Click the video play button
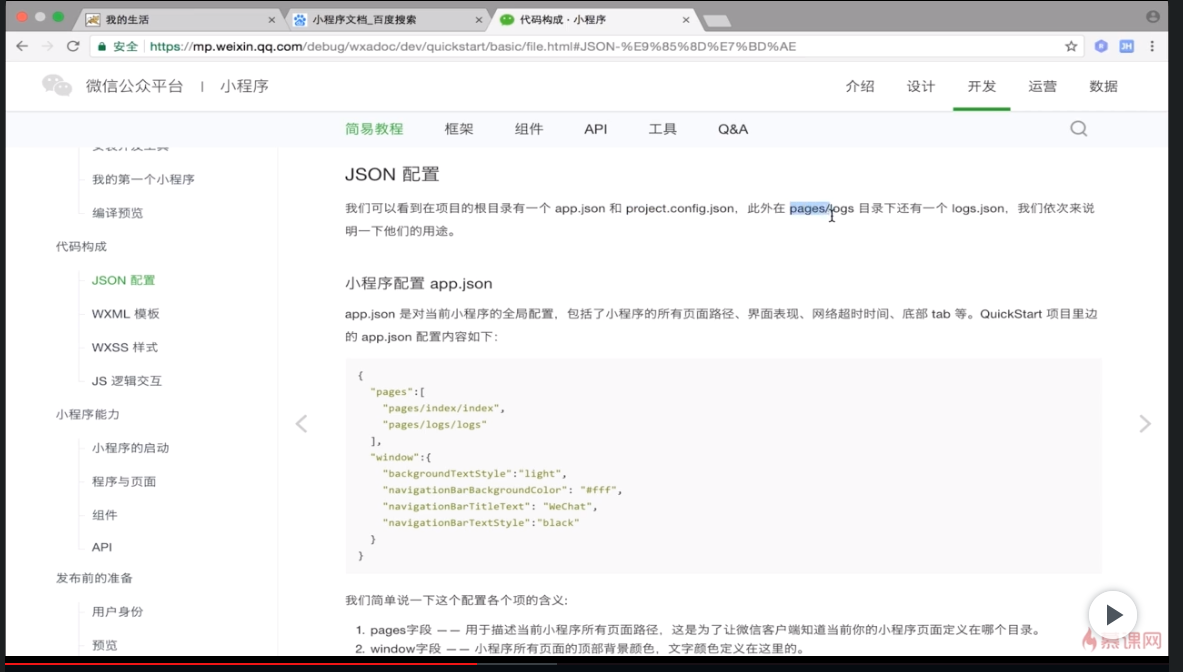Viewport: 1183px width, 672px height. point(1113,615)
